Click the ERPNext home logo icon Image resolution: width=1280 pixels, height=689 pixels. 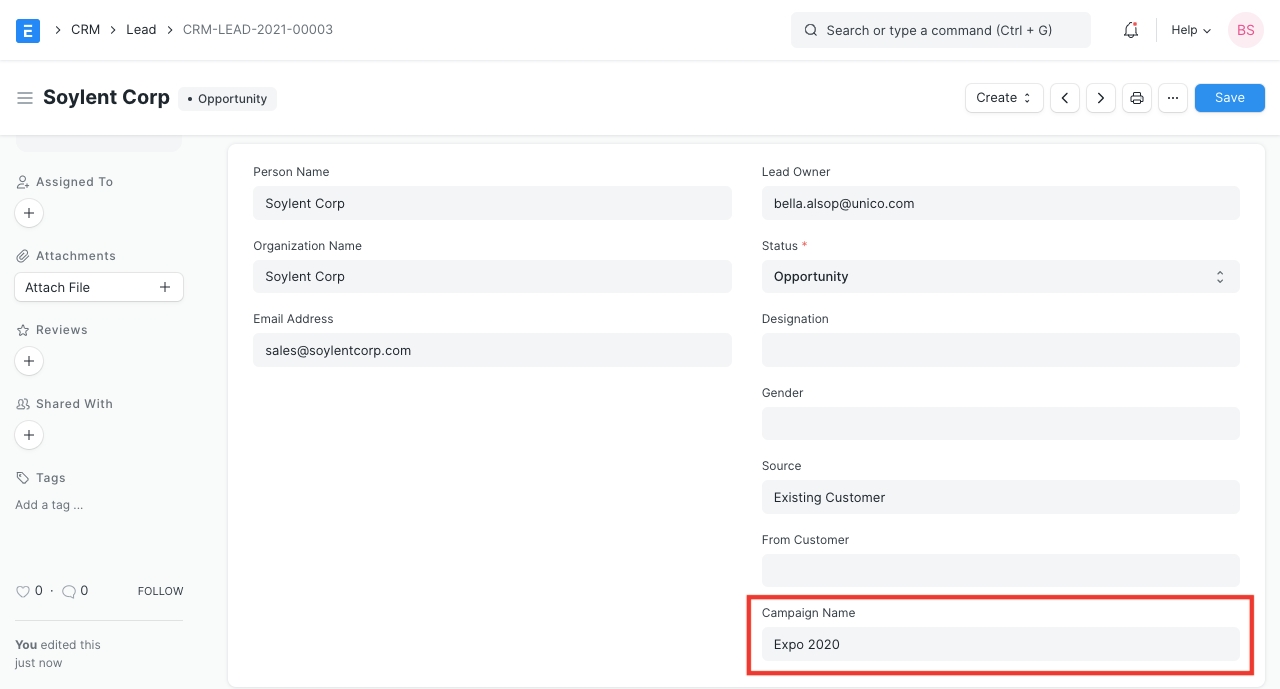point(28,30)
